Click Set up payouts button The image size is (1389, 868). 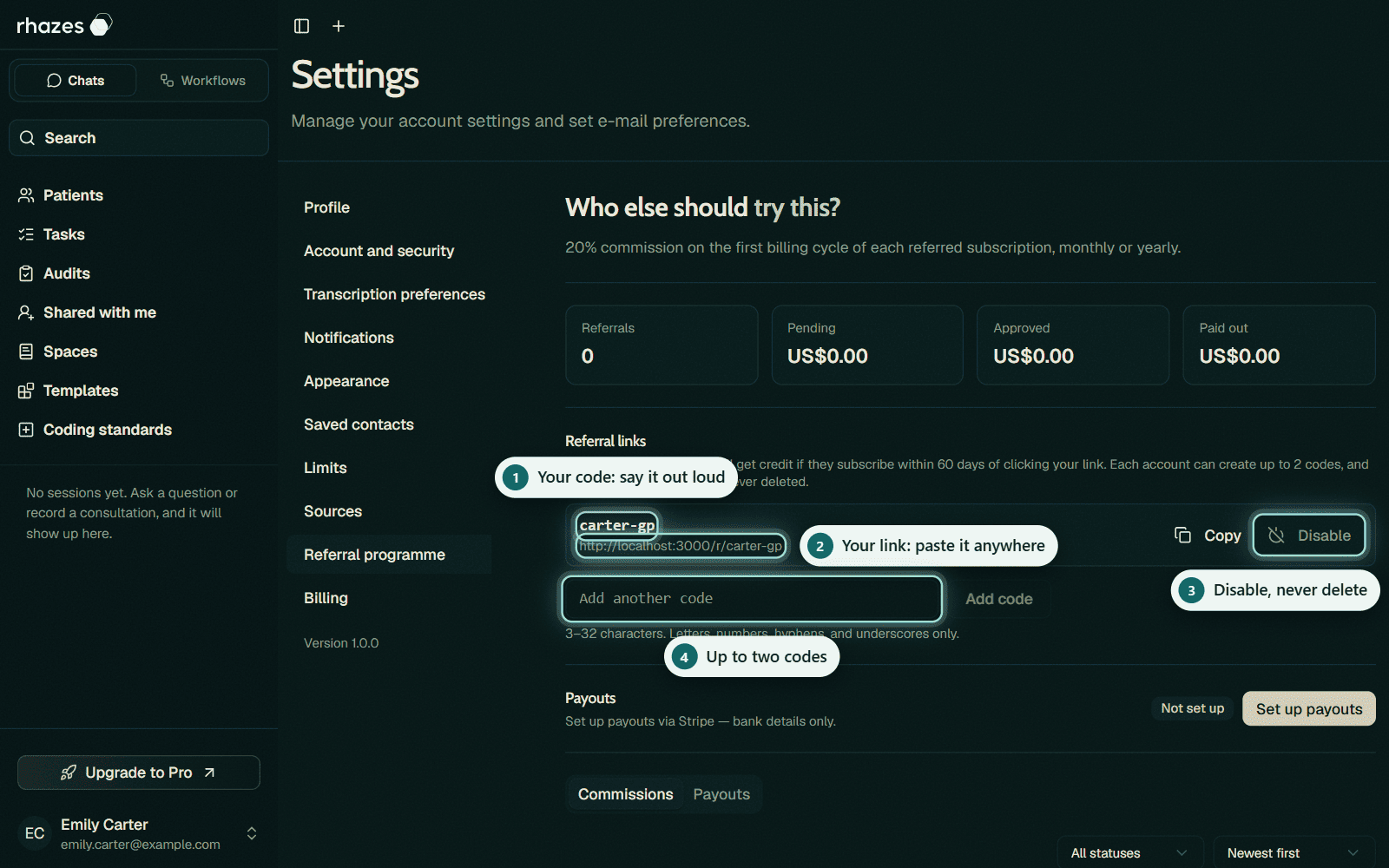pyautogui.click(x=1309, y=709)
